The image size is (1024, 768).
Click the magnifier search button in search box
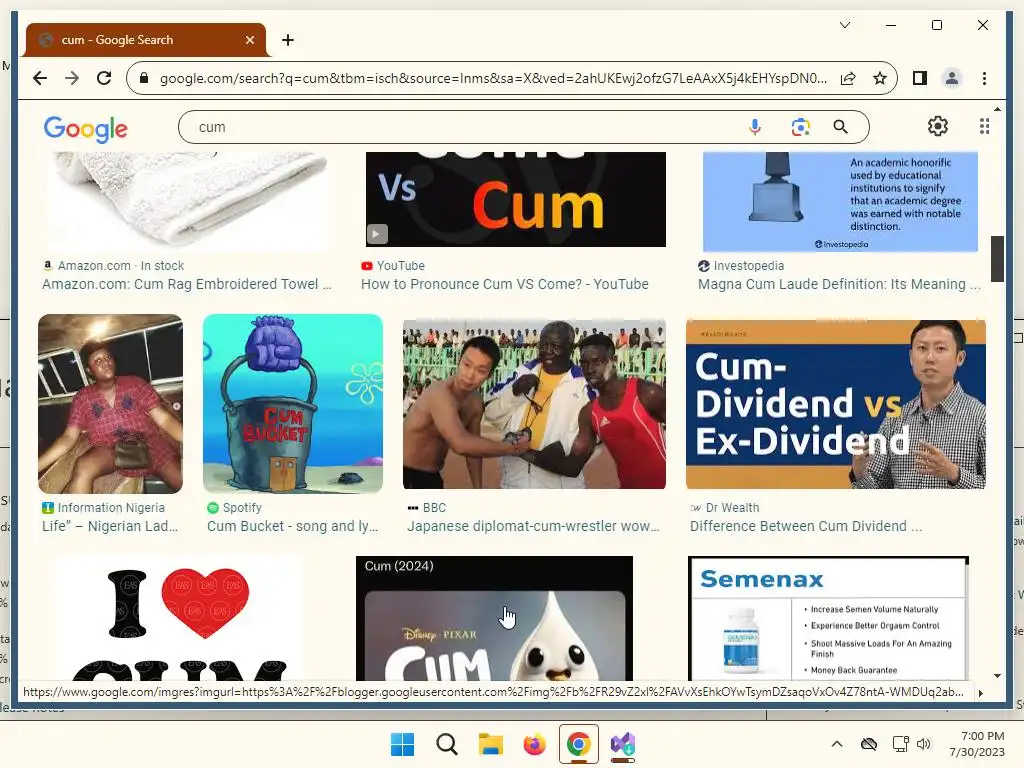(x=840, y=127)
